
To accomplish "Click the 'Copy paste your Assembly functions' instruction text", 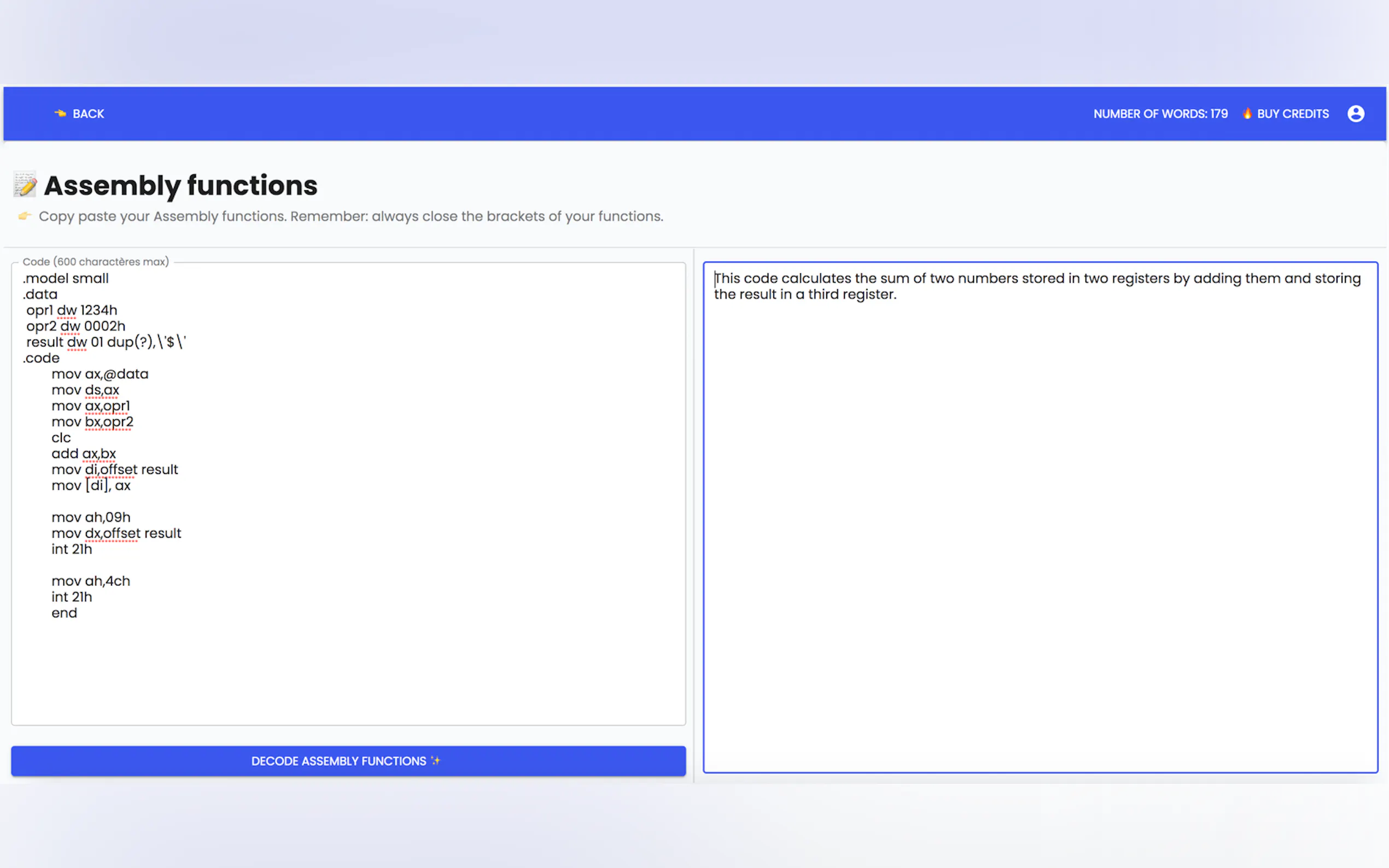I will tap(351, 216).
